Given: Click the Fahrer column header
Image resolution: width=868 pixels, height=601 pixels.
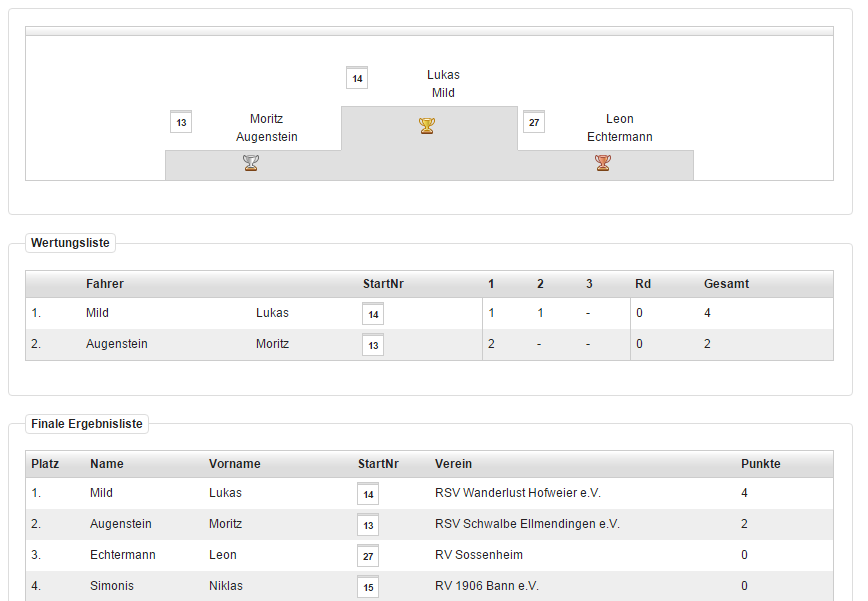Looking at the screenshot, I should [x=105, y=284].
